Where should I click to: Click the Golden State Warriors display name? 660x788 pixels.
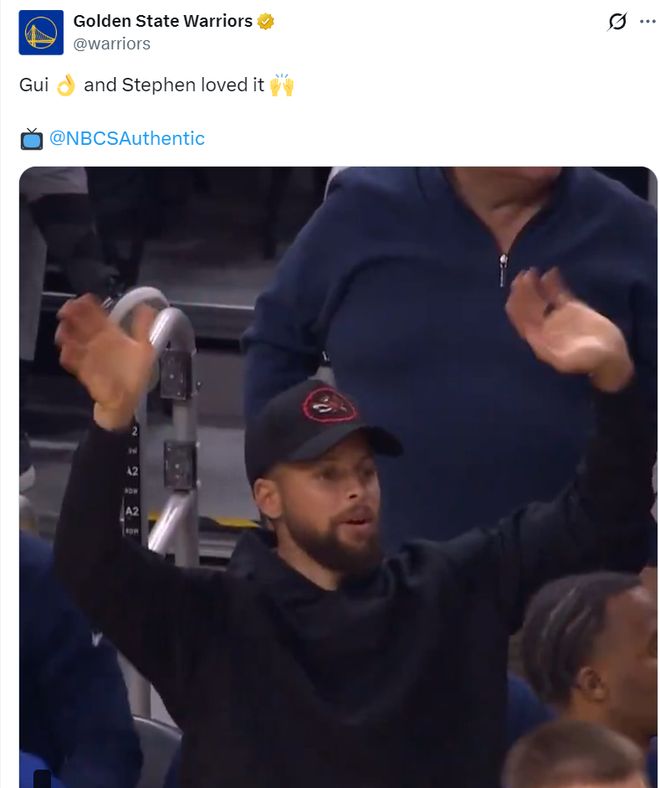click(x=163, y=21)
